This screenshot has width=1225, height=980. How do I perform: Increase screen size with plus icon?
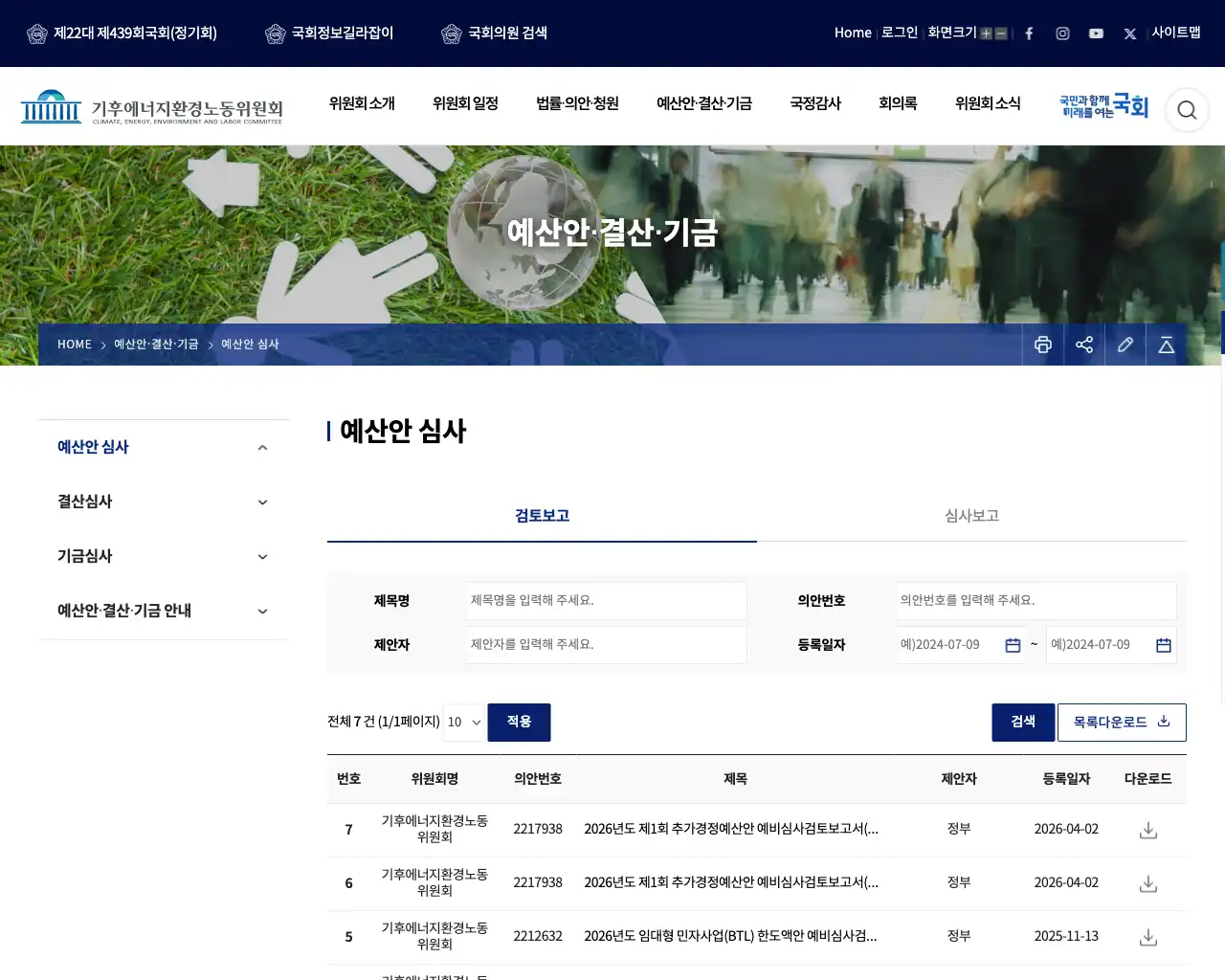click(986, 33)
